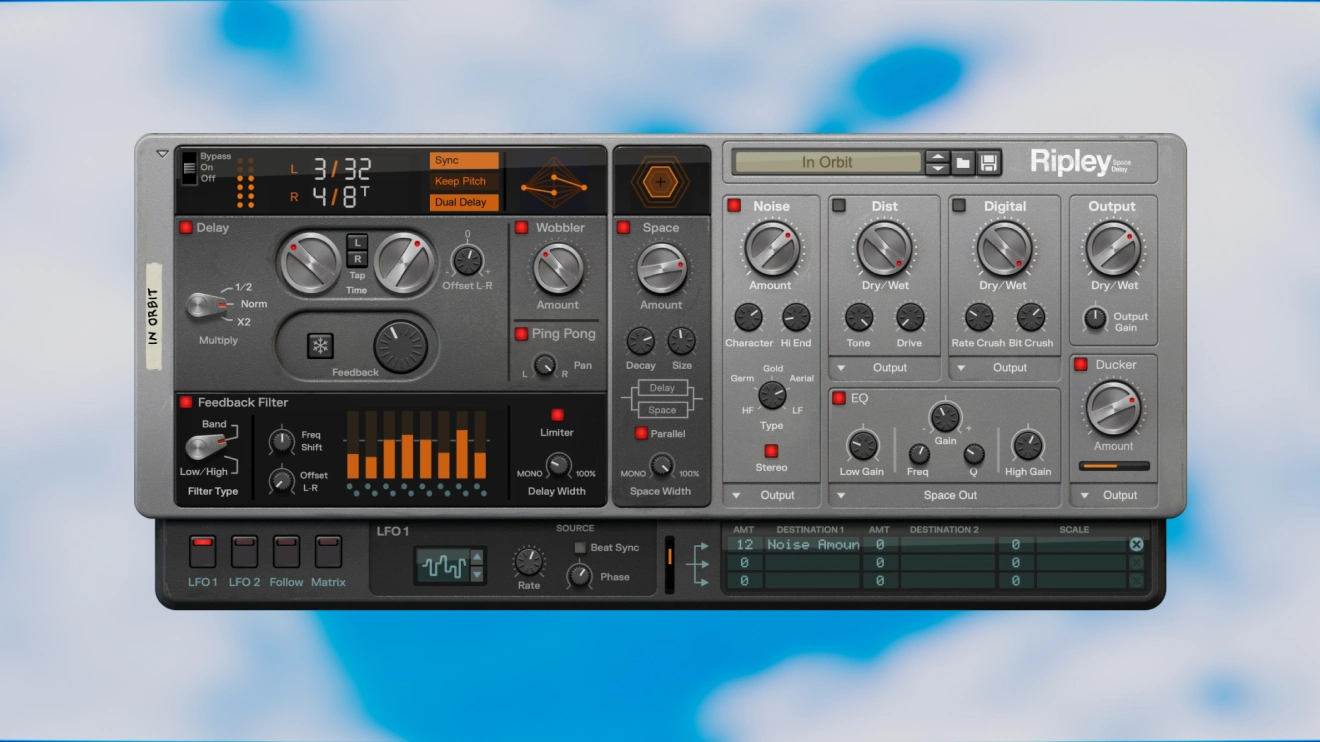Toggle the Dual Delay button

(464, 202)
